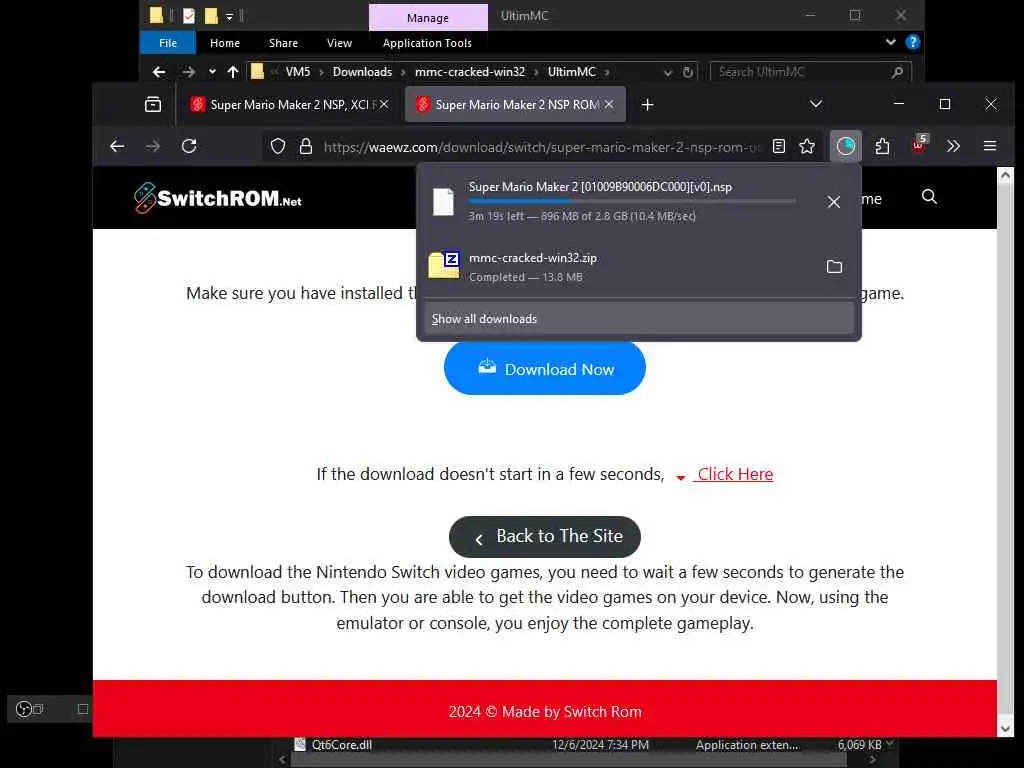The width and height of the screenshot is (1024, 768).
Task: Click the download progress bar
Action: tap(632, 201)
